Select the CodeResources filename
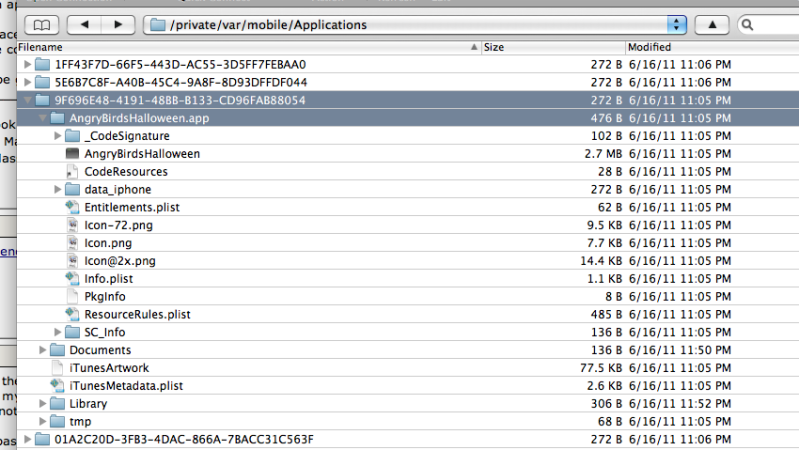The width and height of the screenshot is (799, 450). [x=126, y=172]
